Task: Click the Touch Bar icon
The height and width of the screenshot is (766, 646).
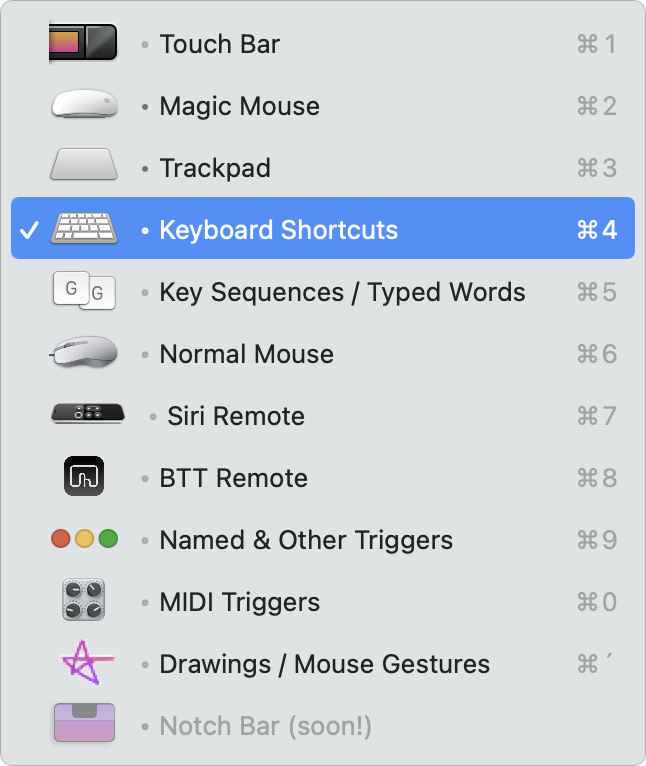Action: (x=84, y=43)
